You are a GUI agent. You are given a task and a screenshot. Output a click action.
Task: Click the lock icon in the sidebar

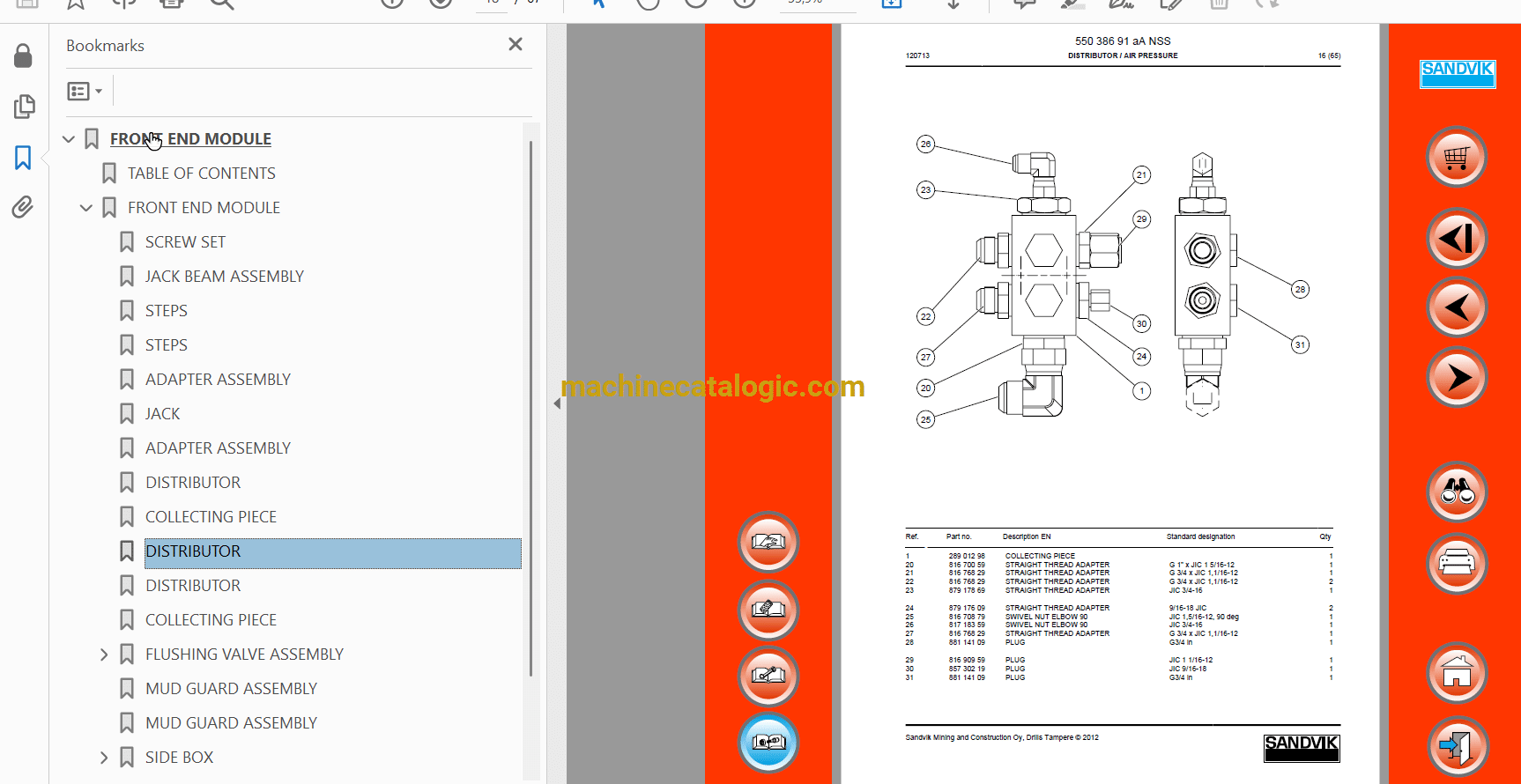pos(23,55)
